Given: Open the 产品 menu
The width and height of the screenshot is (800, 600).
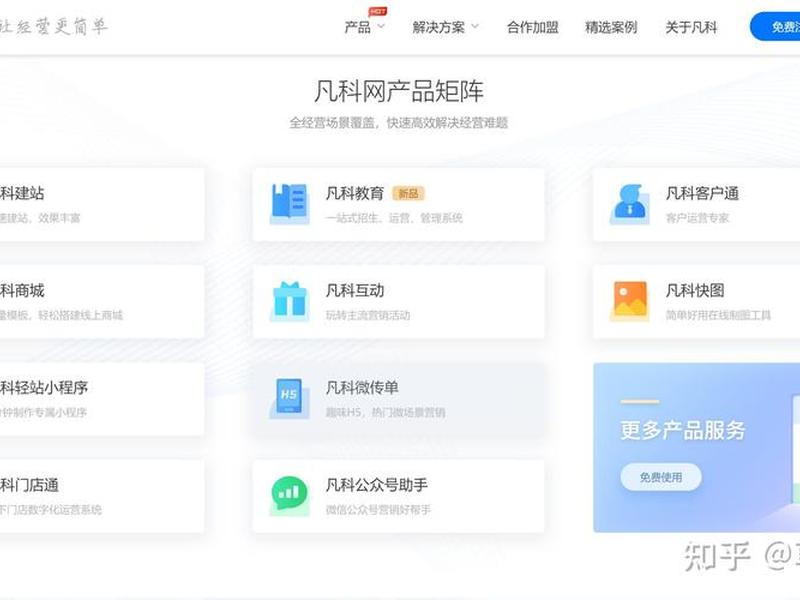Looking at the screenshot, I should (x=358, y=27).
